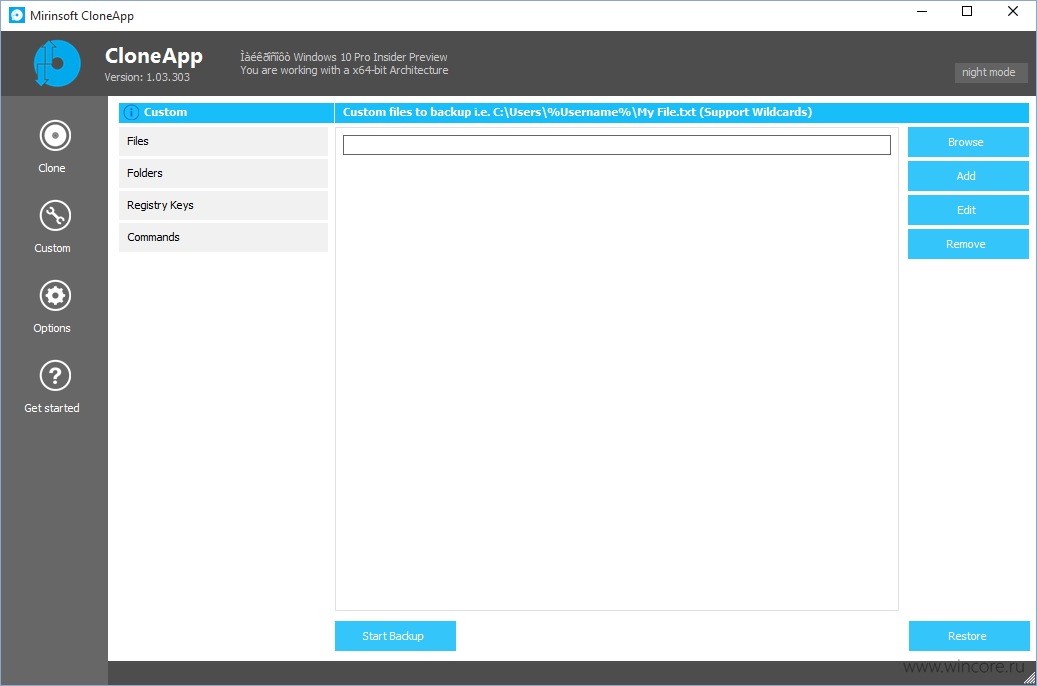1037x686 pixels.
Task: Maximize the CloneApp window
Action: click(x=966, y=11)
